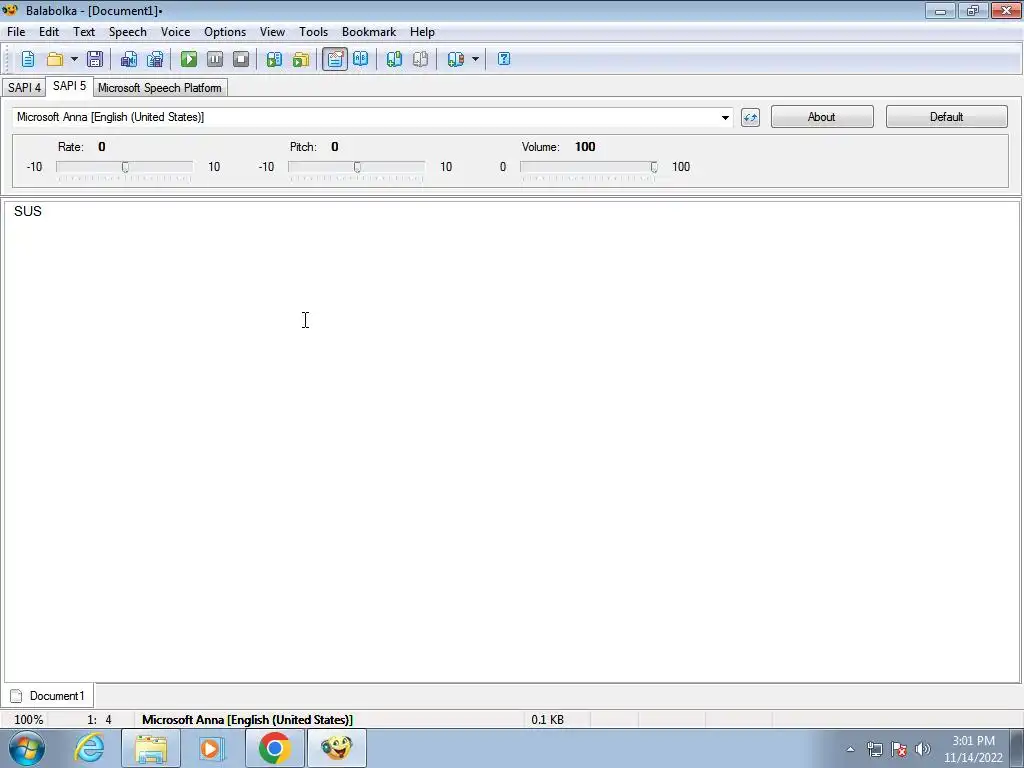Open Windows Explorer from taskbar
The image size is (1024, 768).
click(151, 748)
